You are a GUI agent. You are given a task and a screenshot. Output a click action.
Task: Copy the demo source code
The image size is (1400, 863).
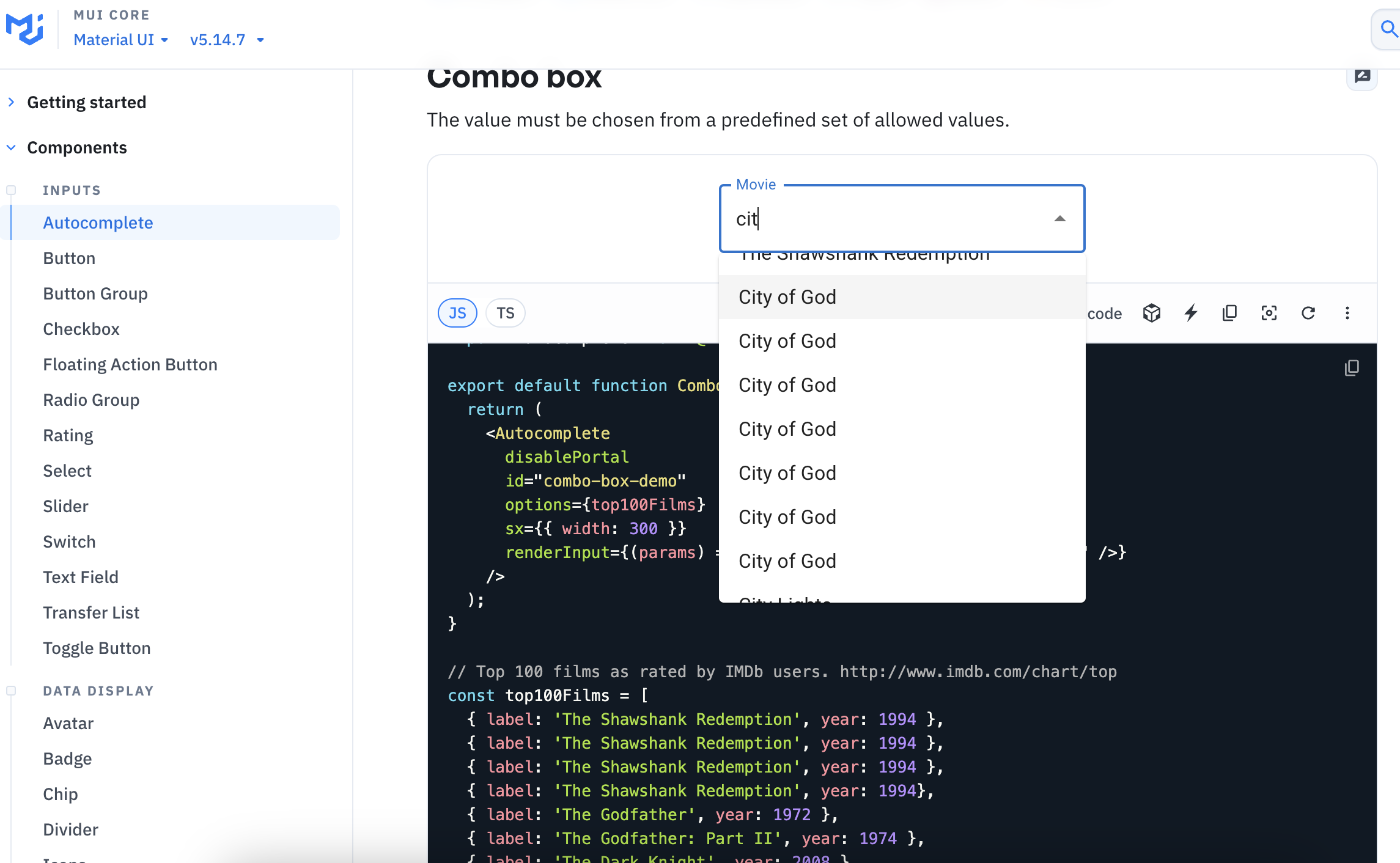pos(1229,313)
